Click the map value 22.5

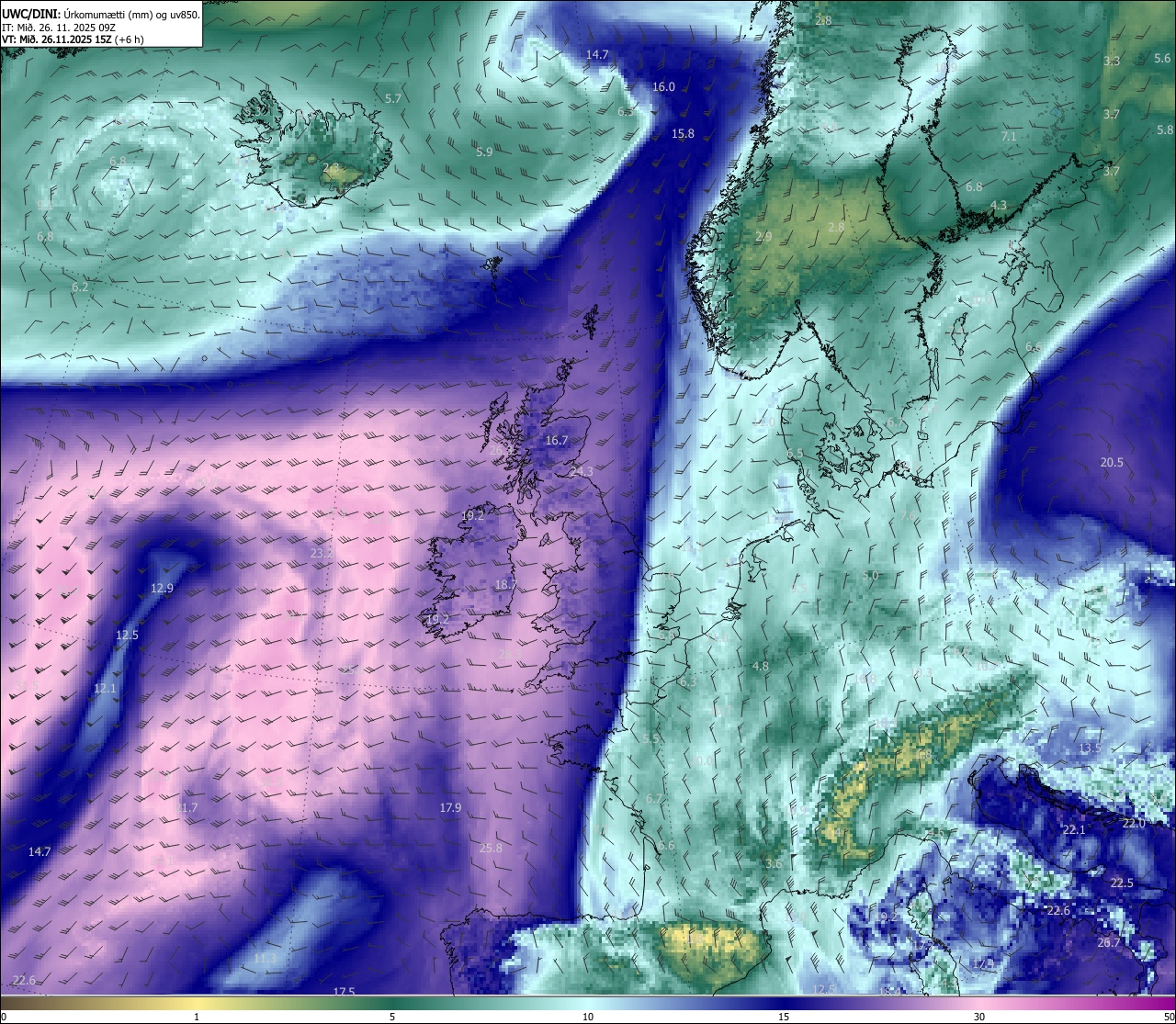click(1122, 883)
